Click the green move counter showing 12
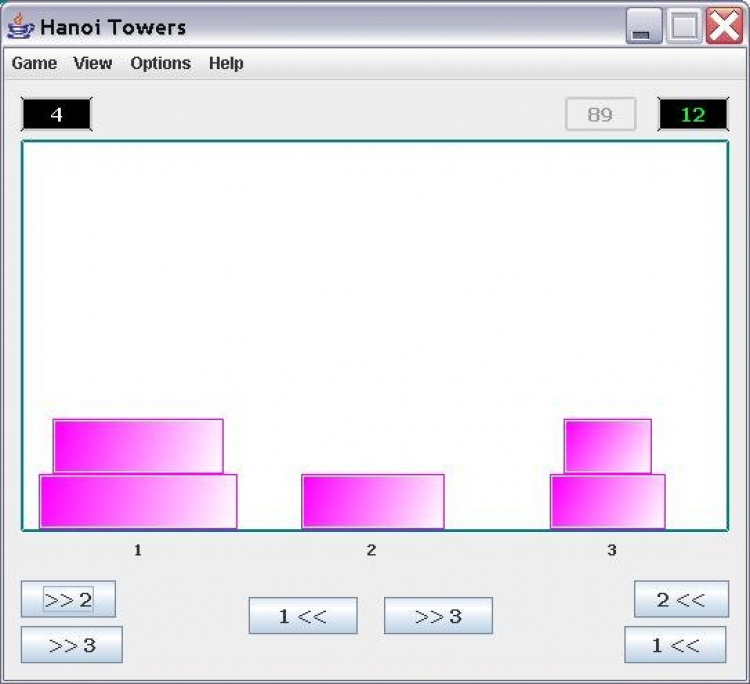This screenshot has height=684, width=750. click(693, 114)
